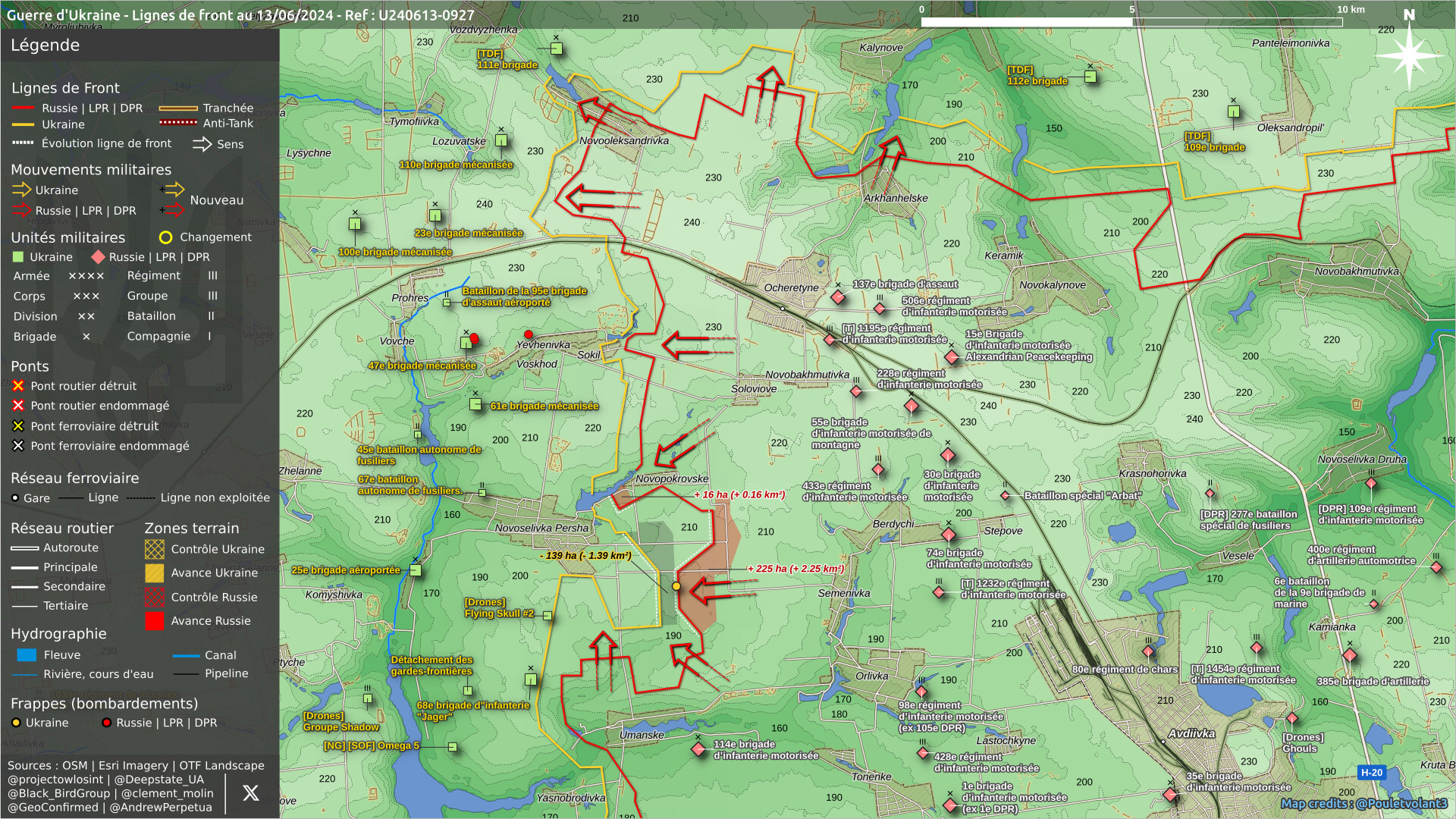Click the +225 ha Russian advance label
The image size is (1456, 819).
795,569
